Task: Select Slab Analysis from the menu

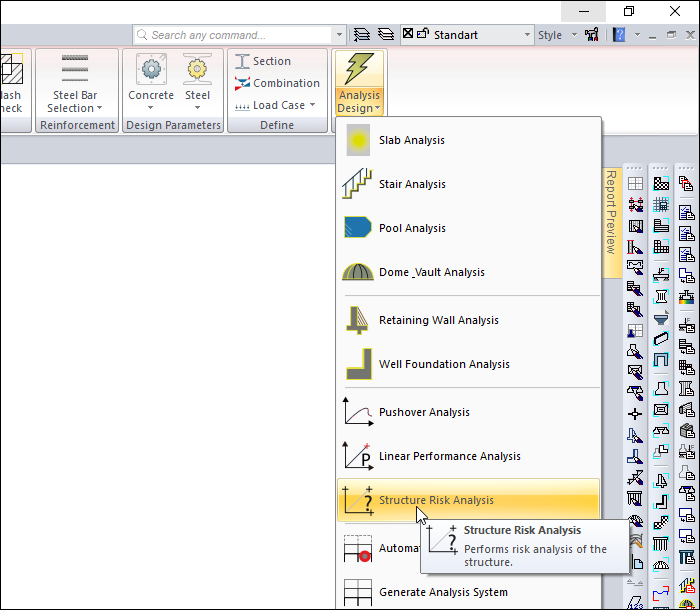Action: point(468,140)
